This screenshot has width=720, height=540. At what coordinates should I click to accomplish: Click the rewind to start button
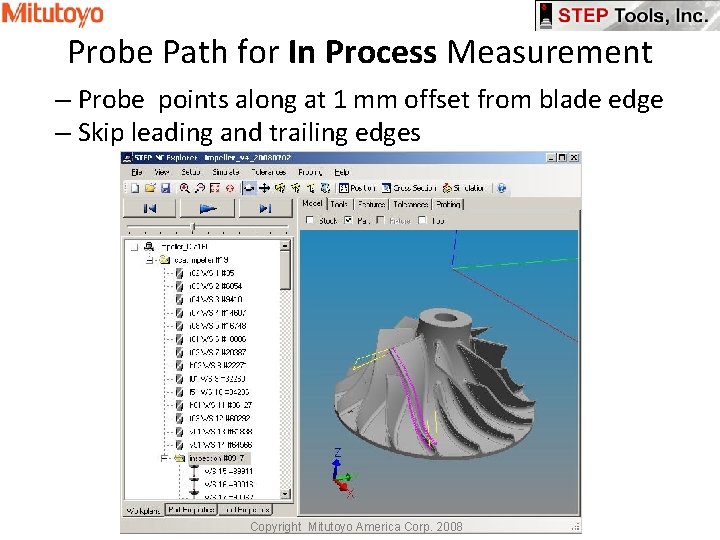click(150, 208)
